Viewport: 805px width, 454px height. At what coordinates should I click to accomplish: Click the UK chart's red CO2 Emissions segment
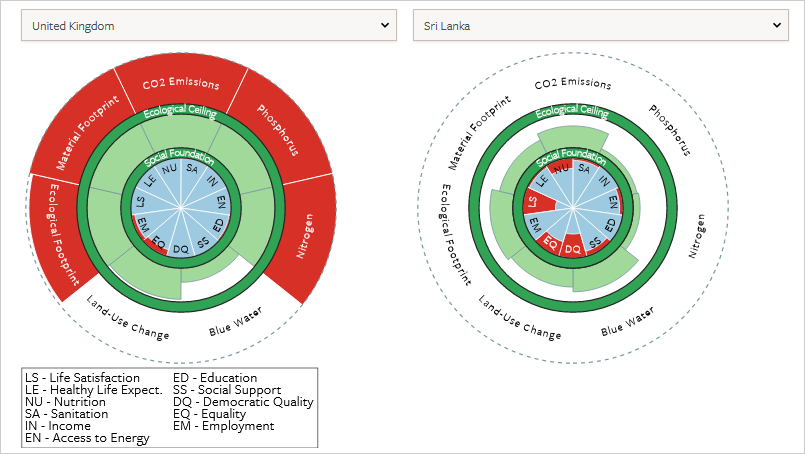point(181,82)
